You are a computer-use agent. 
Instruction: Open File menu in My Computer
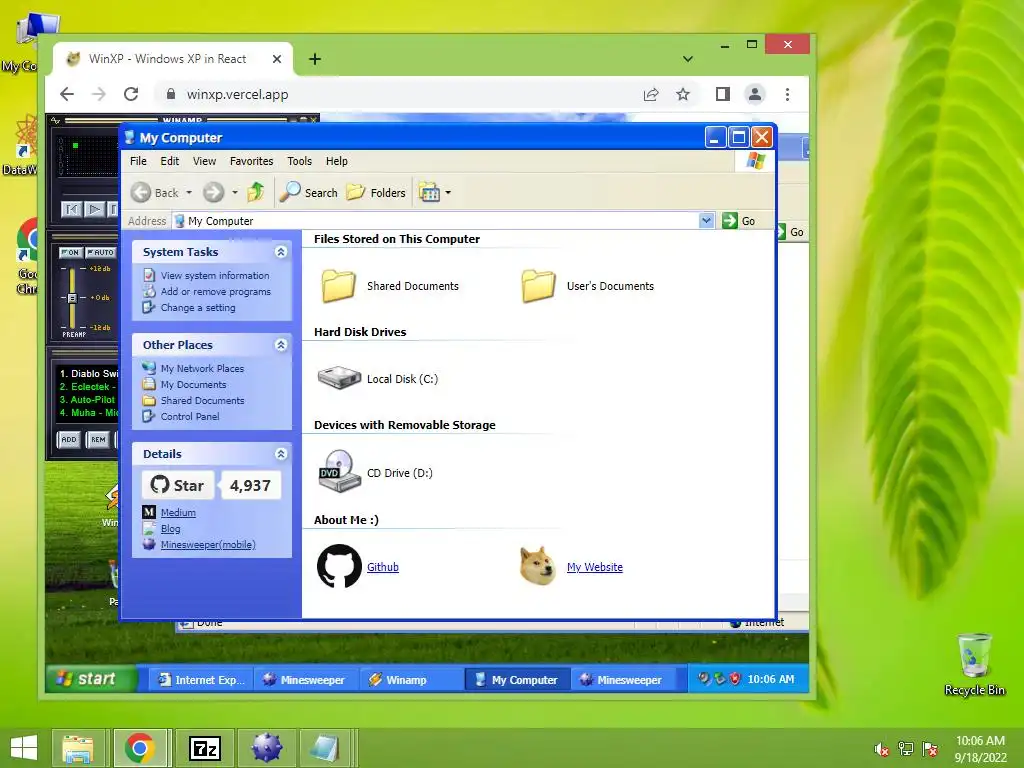(138, 161)
